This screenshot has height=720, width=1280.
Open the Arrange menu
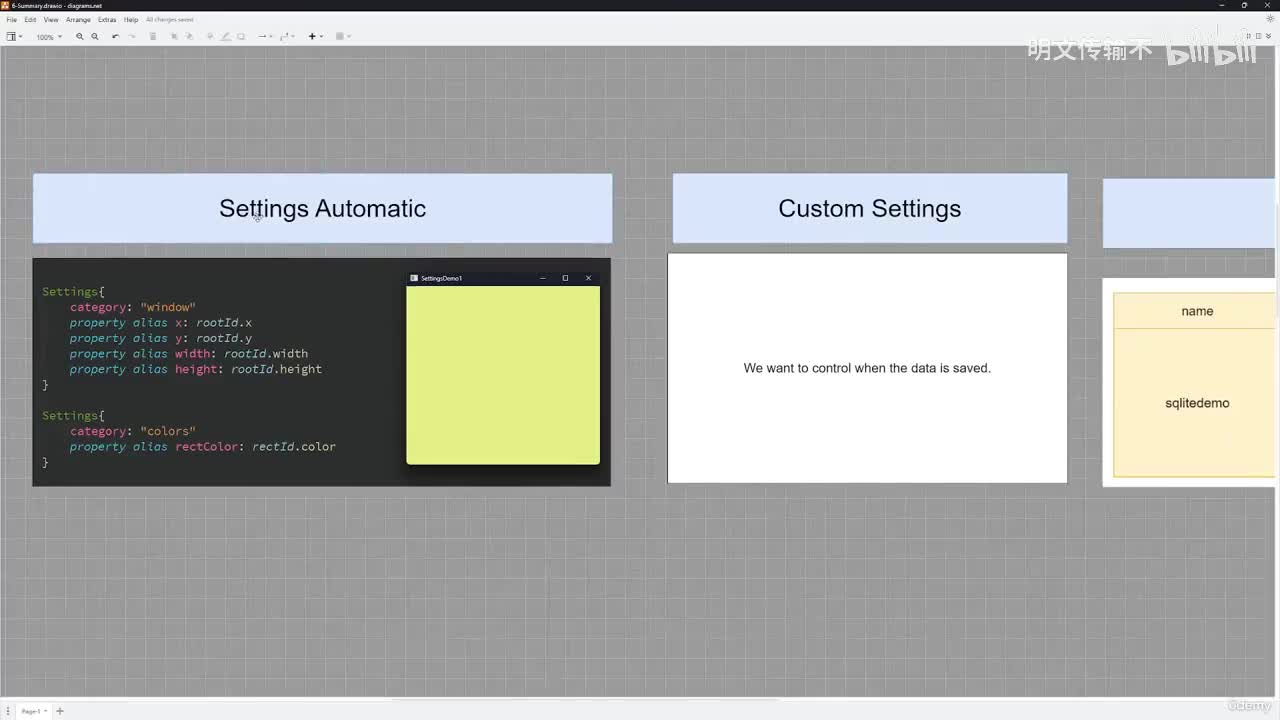[x=78, y=20]
